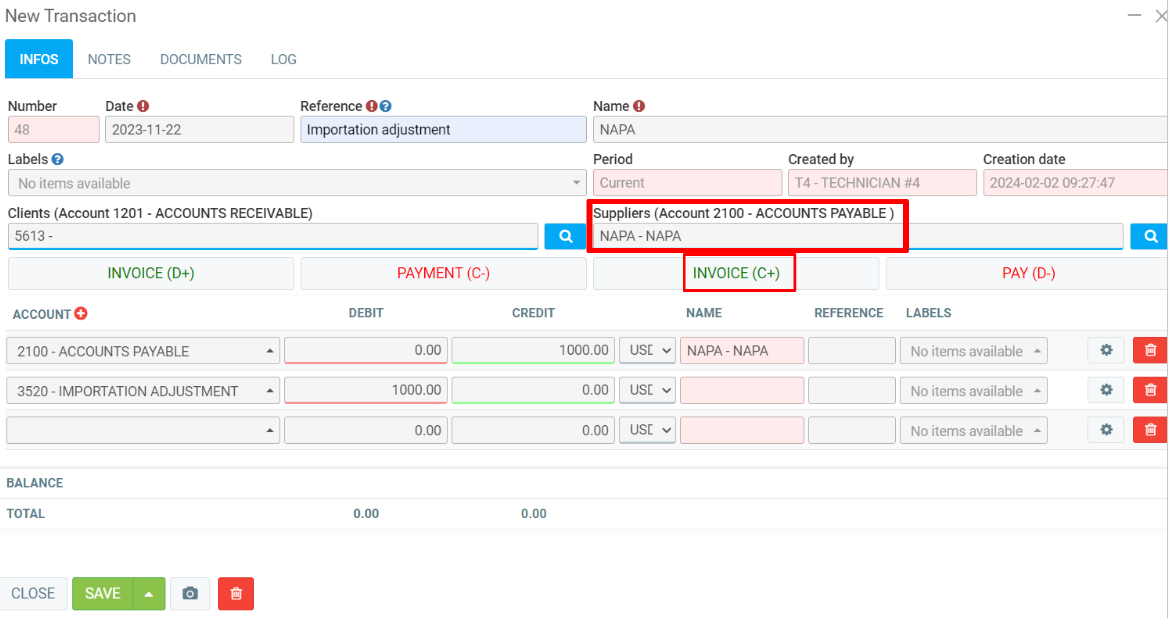1169x618 pixels.
Task: Click the PAYMENT (C-) button
Action: point(443,273)
